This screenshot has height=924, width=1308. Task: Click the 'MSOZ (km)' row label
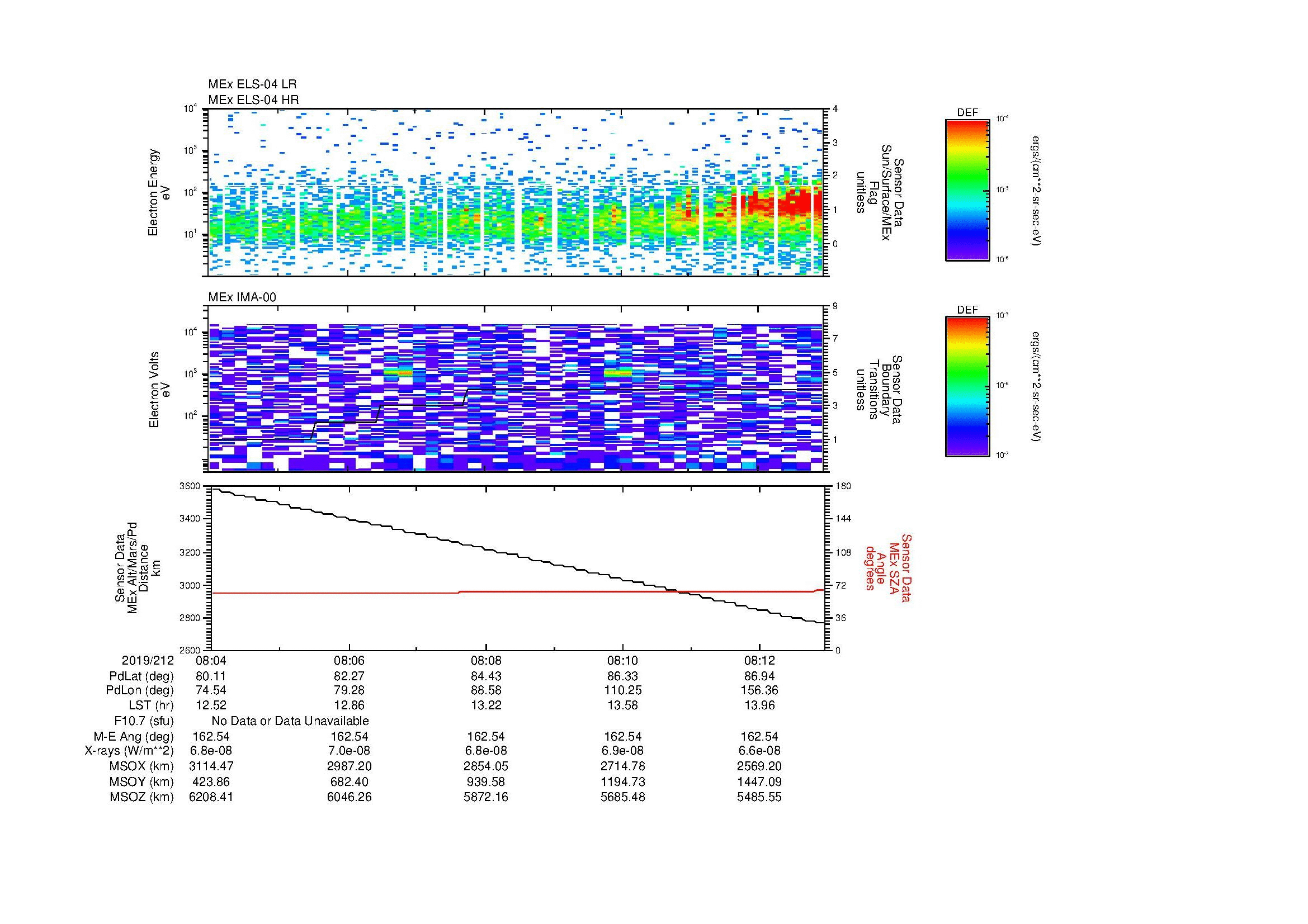tap(141, 797)
